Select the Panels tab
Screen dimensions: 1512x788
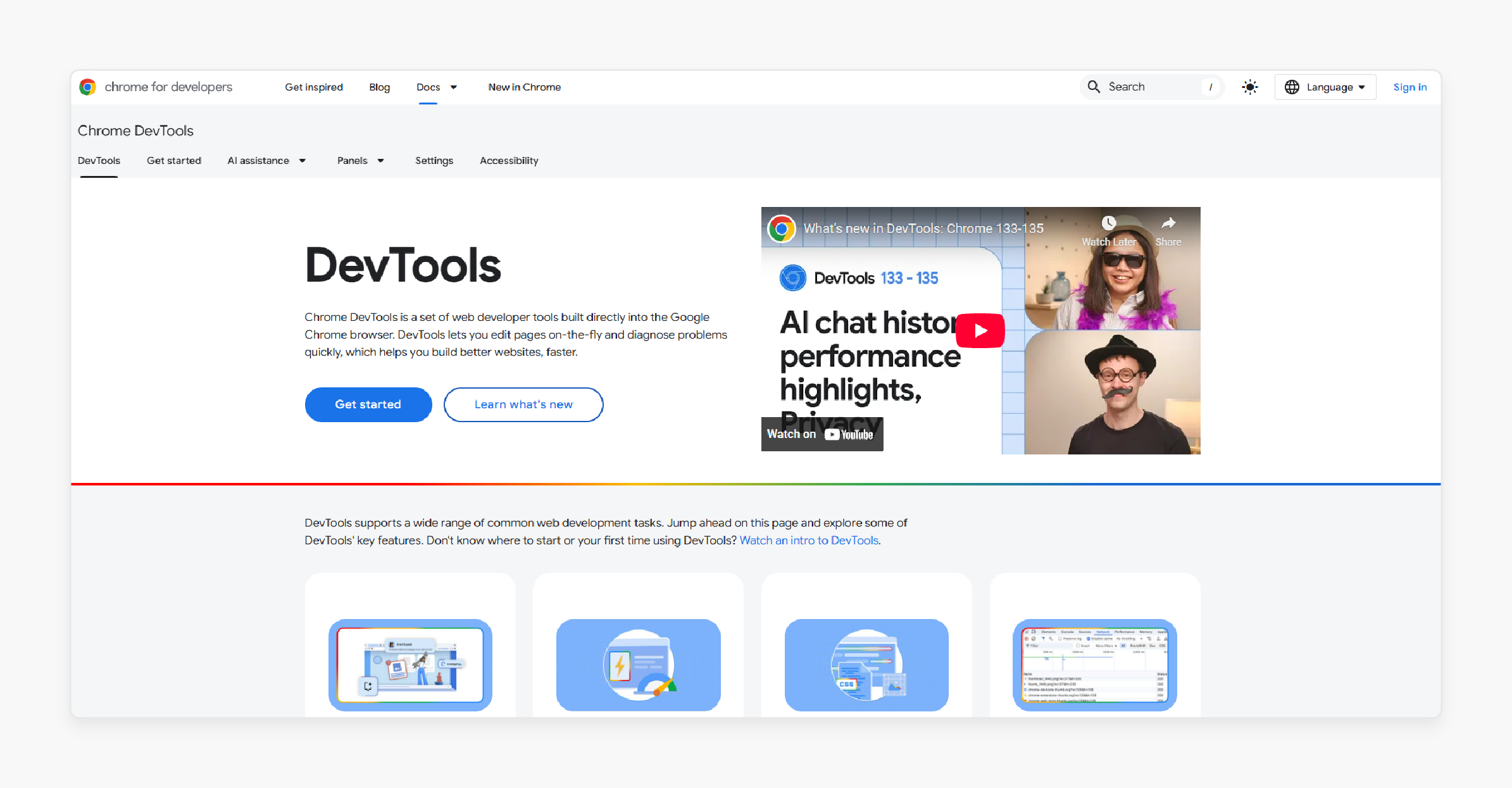[x=352, y=161]
